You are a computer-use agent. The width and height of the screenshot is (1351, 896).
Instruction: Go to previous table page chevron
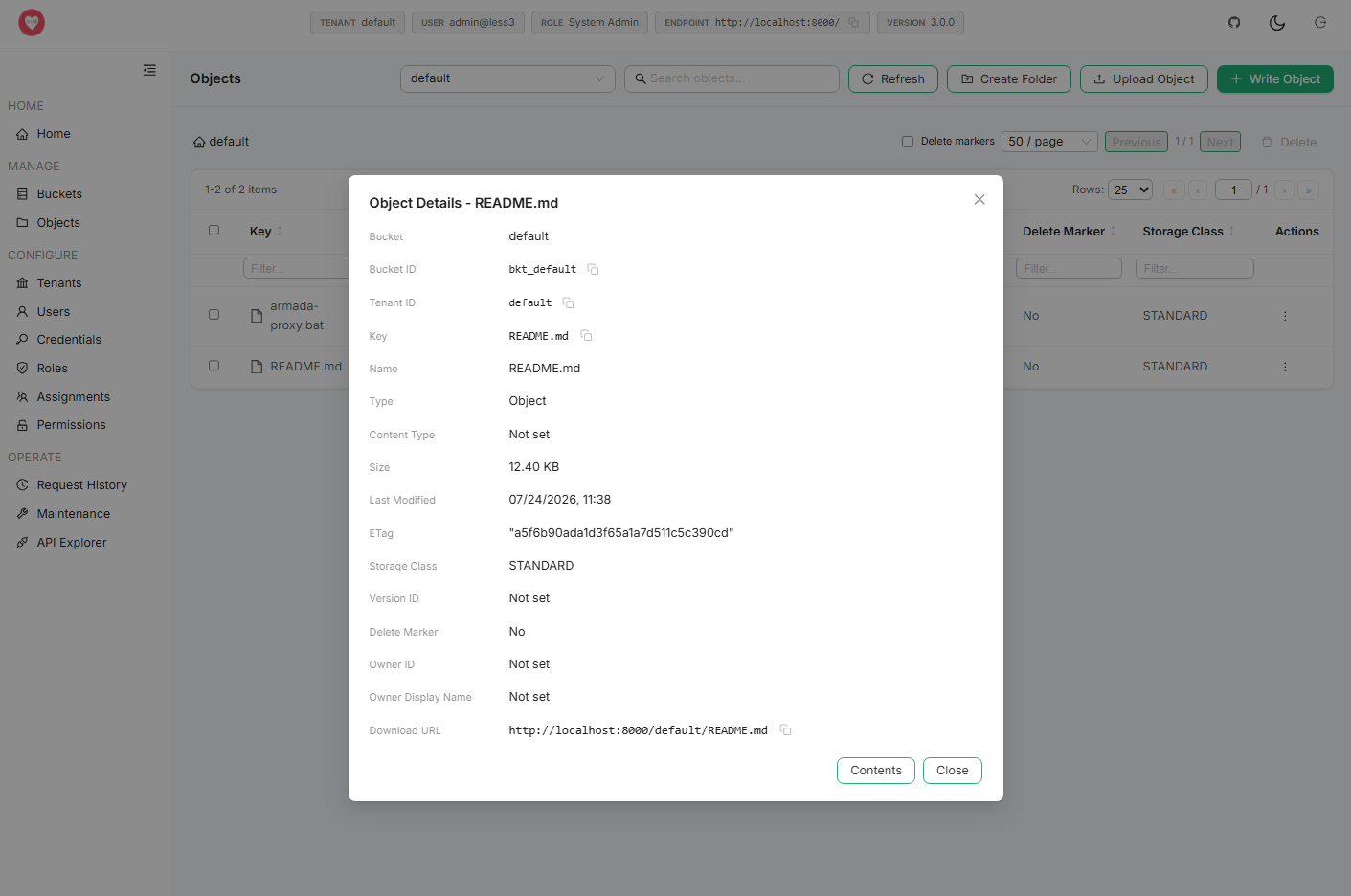(x=1198, y=190)
